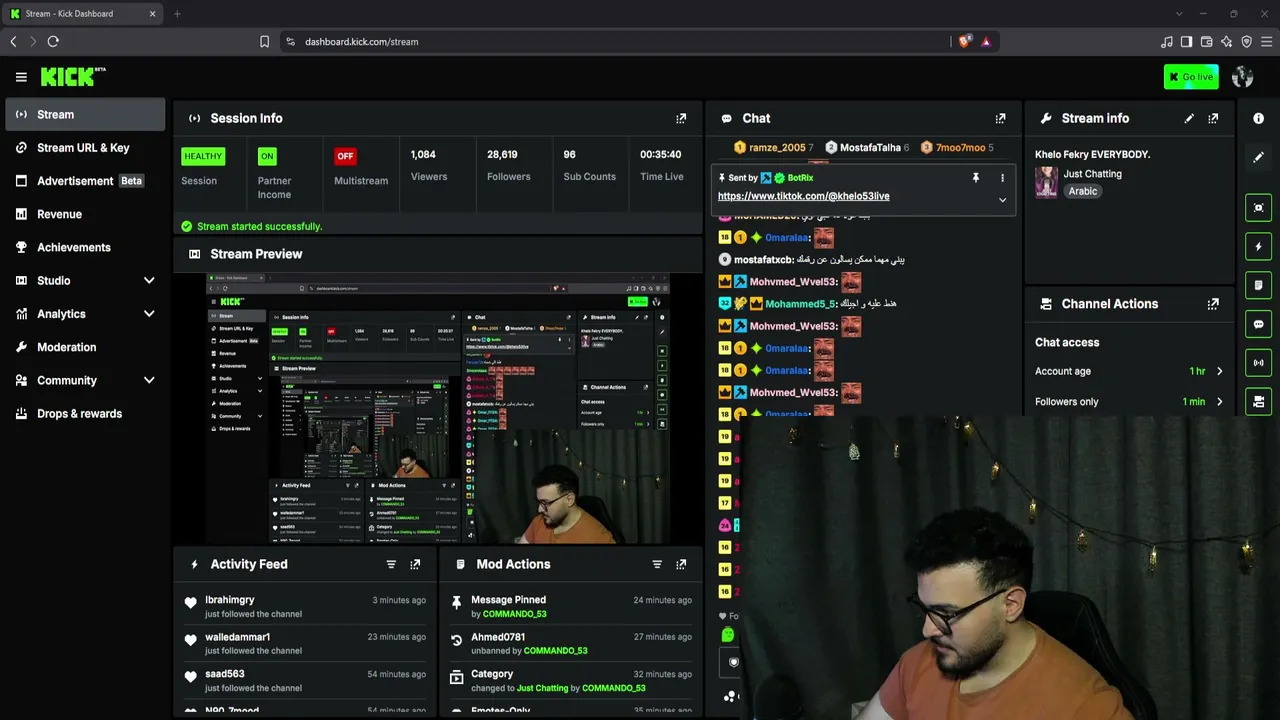The height and width of the screenshot is (720, 1280).
Task: Toggle Session Info widget in the right rail
Action: point(1259,362)
